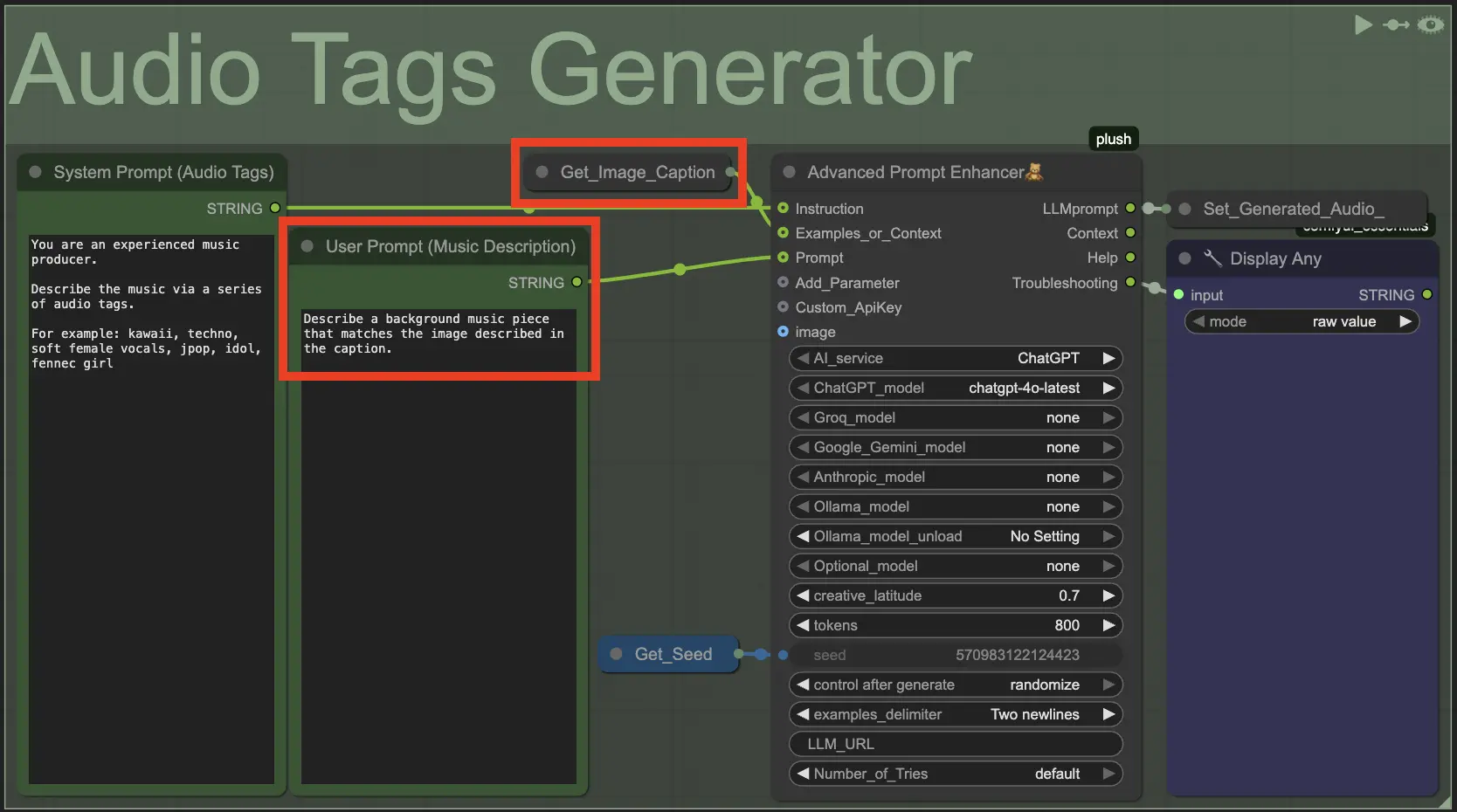This screenshot has height=812, width=1457.
Task: Toggle collapse dot on Get_Image_Caption node
Action: [x=542, y=172]
